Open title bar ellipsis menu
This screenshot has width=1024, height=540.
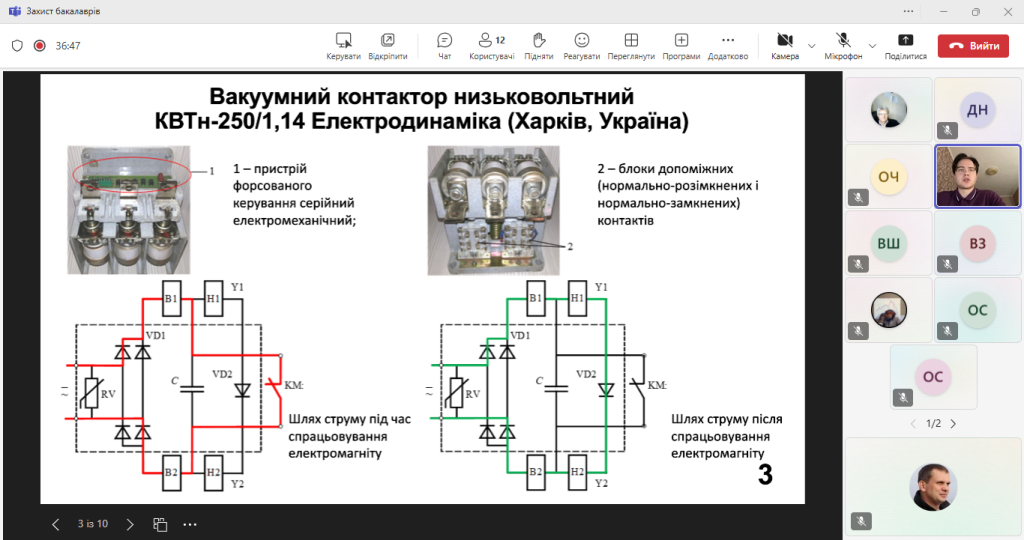pos(908,11)
